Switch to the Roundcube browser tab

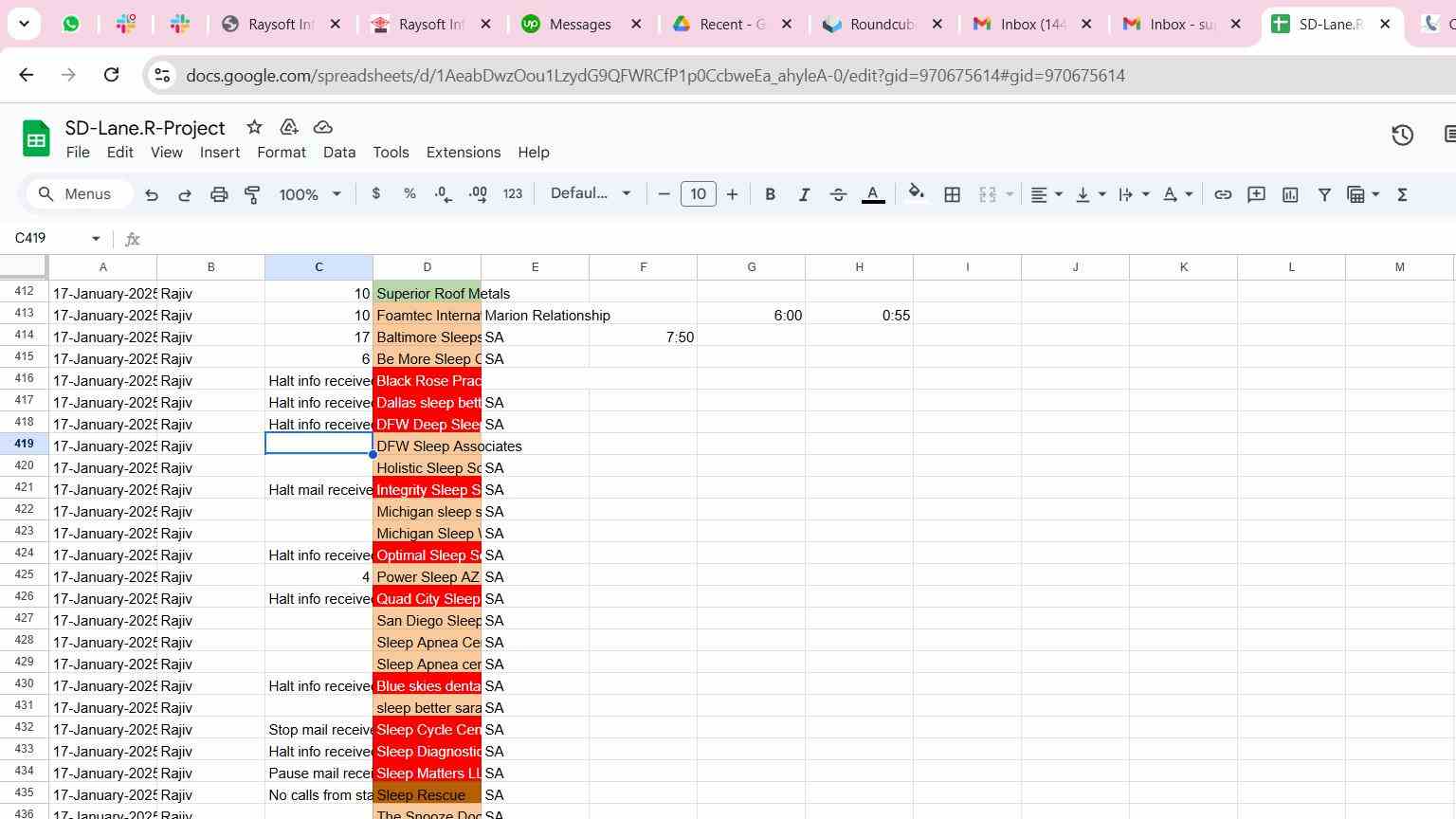tap(882, 24)
